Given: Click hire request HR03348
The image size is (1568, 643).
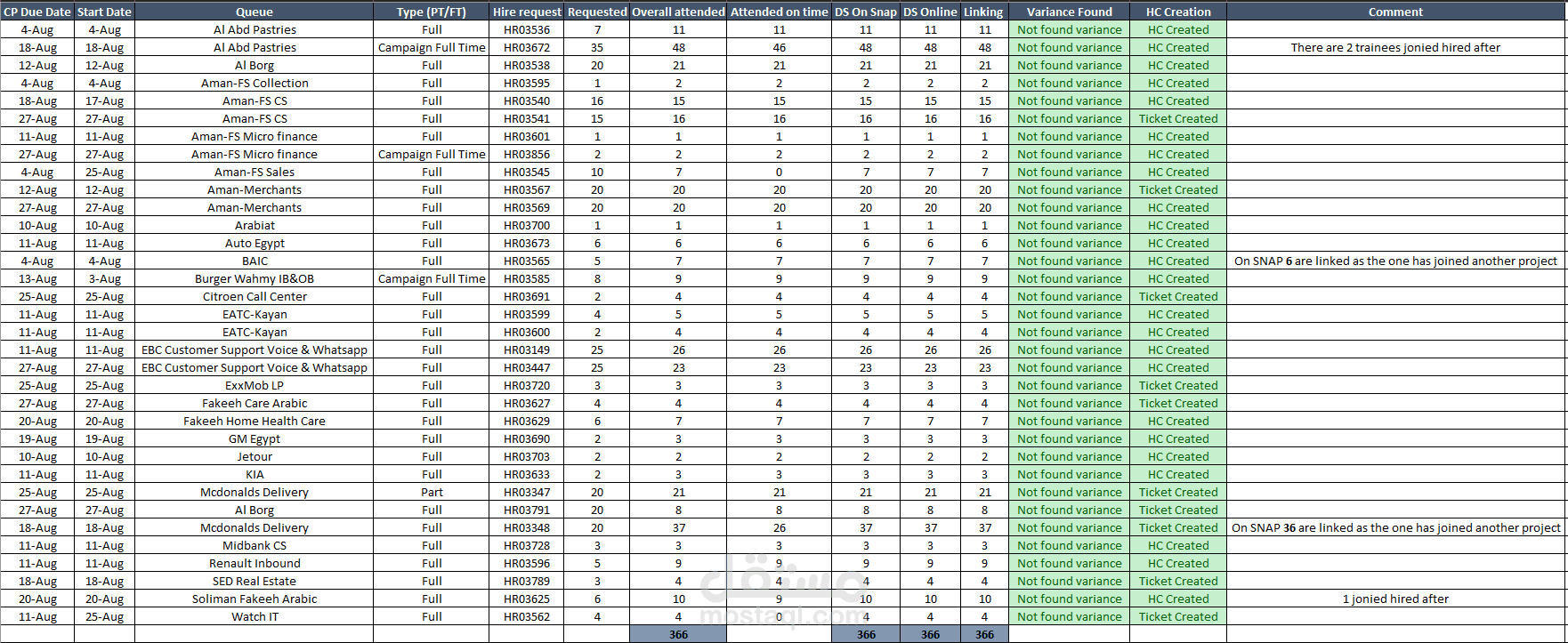Looking at the screenshot, I should point(527,527).
